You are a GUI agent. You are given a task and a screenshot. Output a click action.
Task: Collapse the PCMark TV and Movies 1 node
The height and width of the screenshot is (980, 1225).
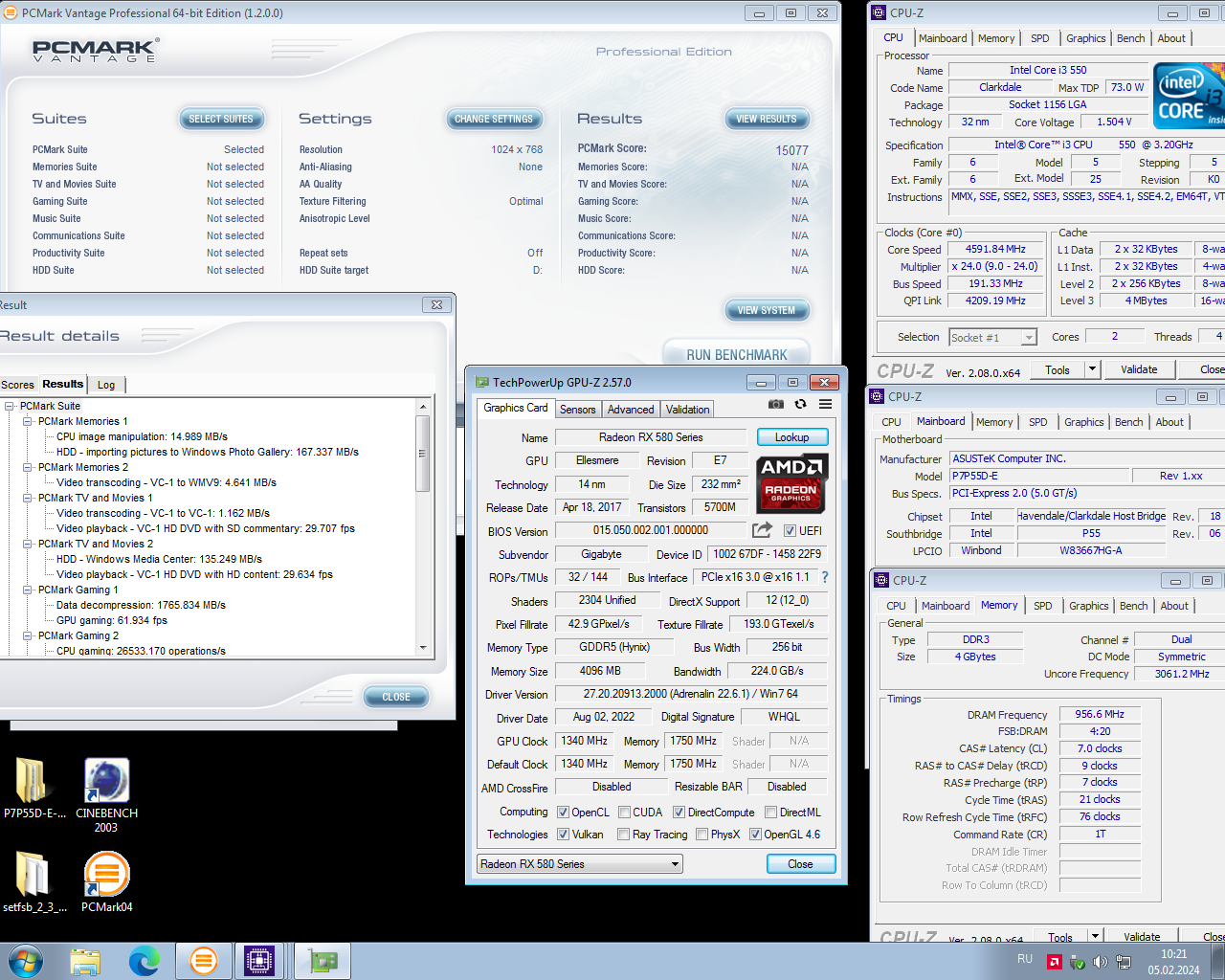[28, 498]
